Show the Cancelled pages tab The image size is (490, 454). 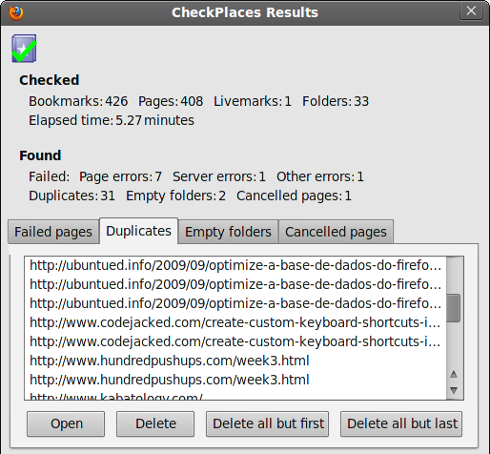click(336, 232)
